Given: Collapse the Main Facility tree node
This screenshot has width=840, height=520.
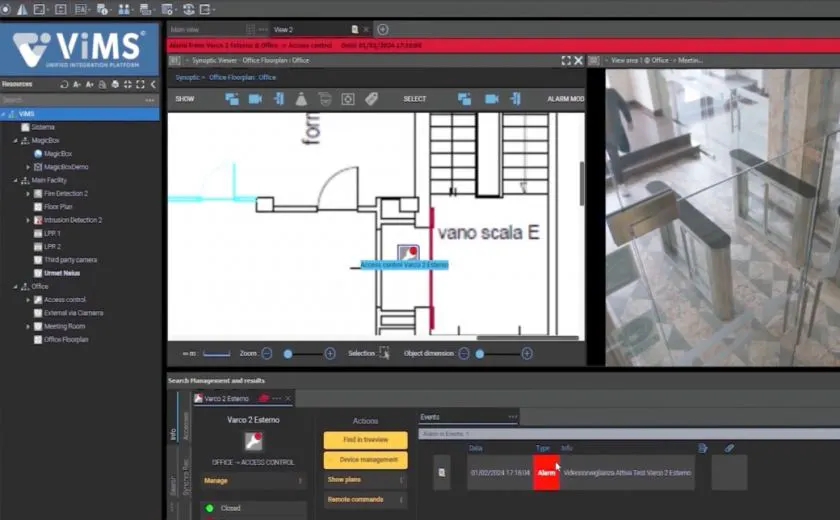Looking at the screenshot, I should click(x=16, y=180).
